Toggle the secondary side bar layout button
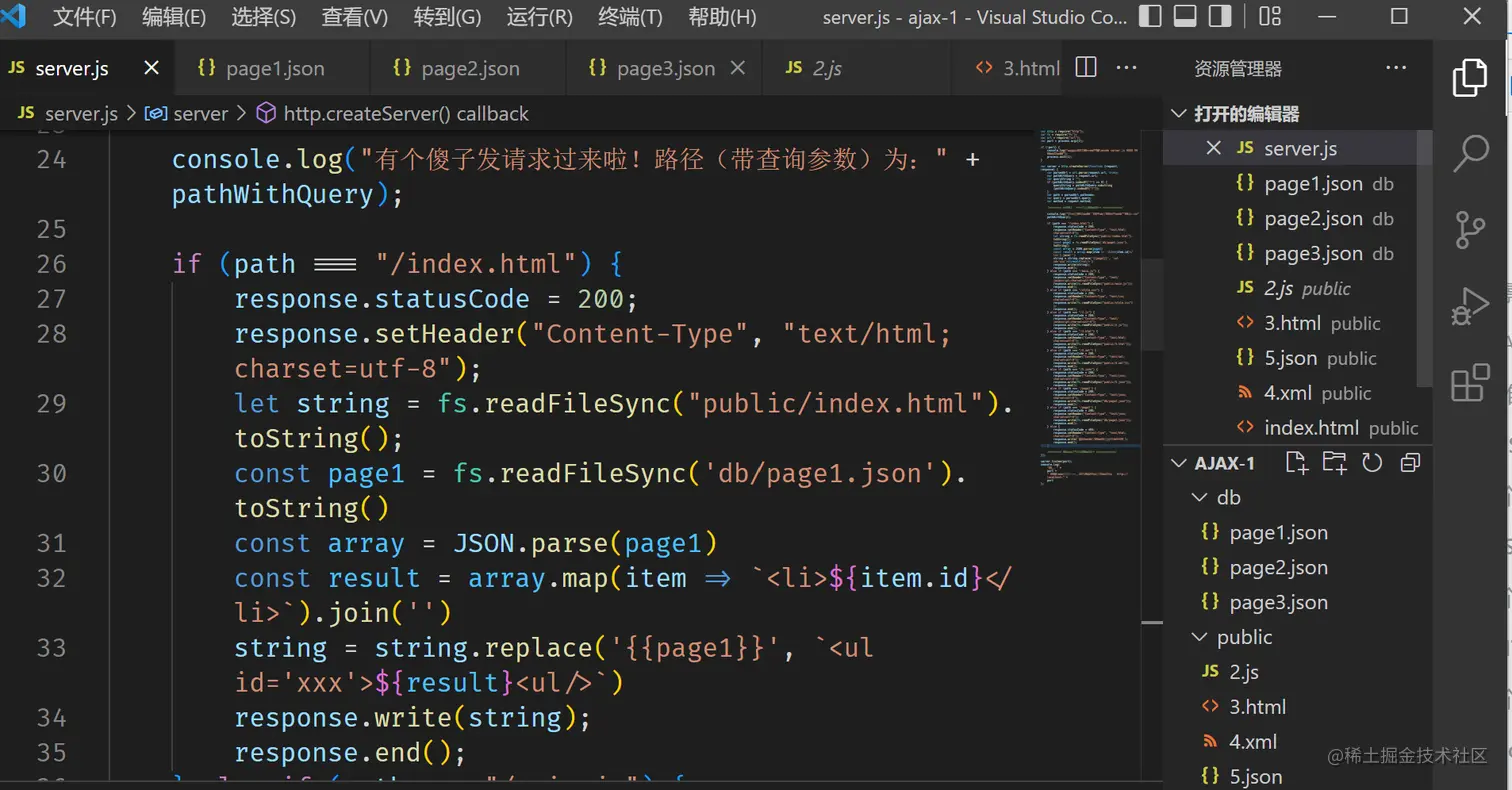The image size is (1512, 790). click(1219, 17)
